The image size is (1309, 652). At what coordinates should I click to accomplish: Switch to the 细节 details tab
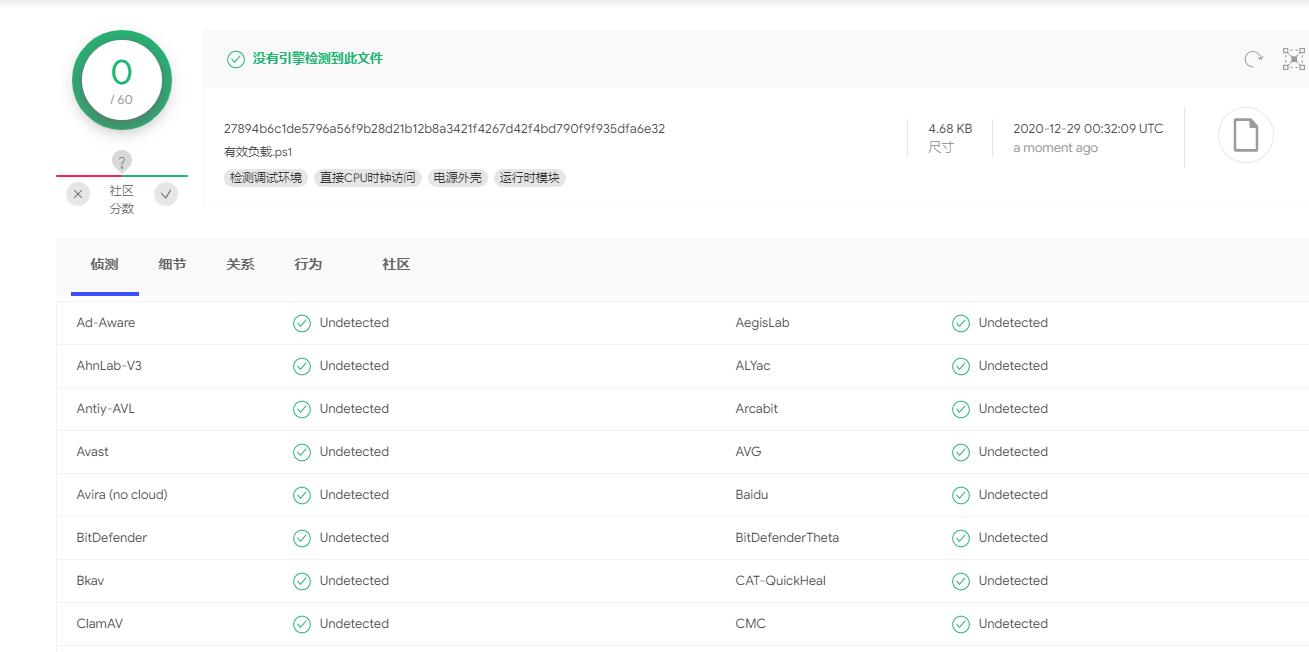(x=172, y=265)
